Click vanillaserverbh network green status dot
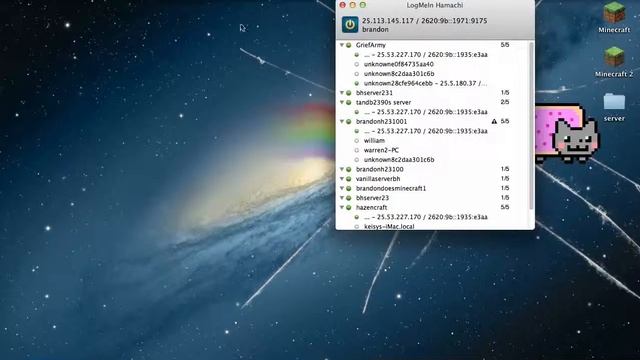640x360 pixels. click(349, 179)
